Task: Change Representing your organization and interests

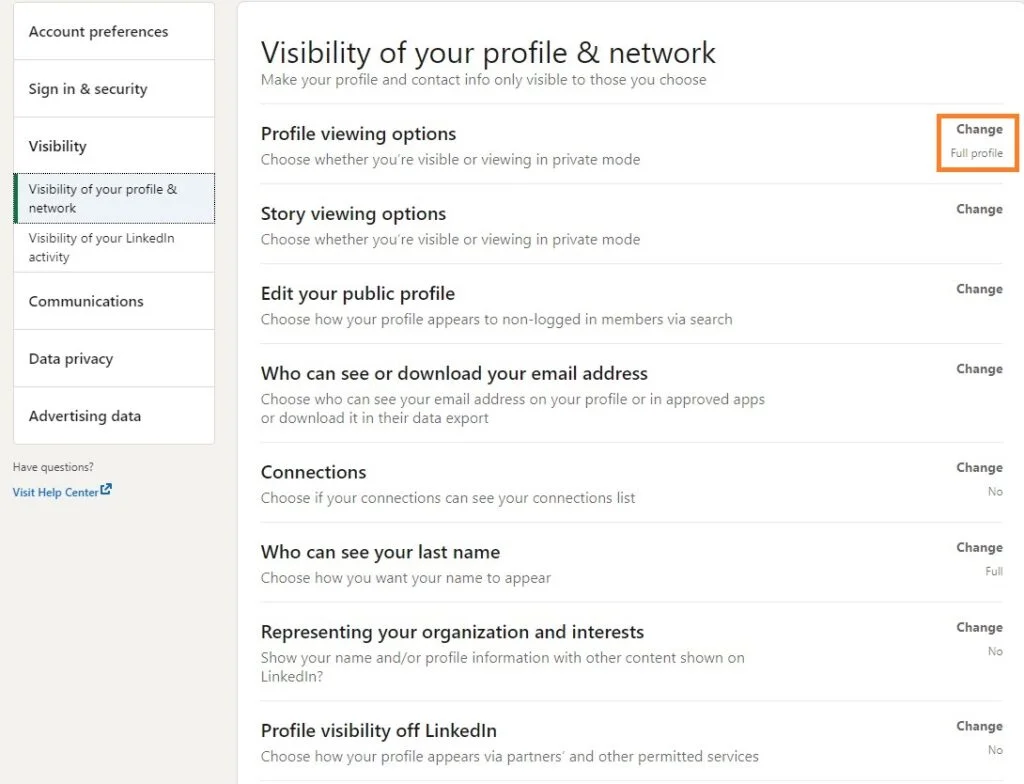Action: [979, 627]
